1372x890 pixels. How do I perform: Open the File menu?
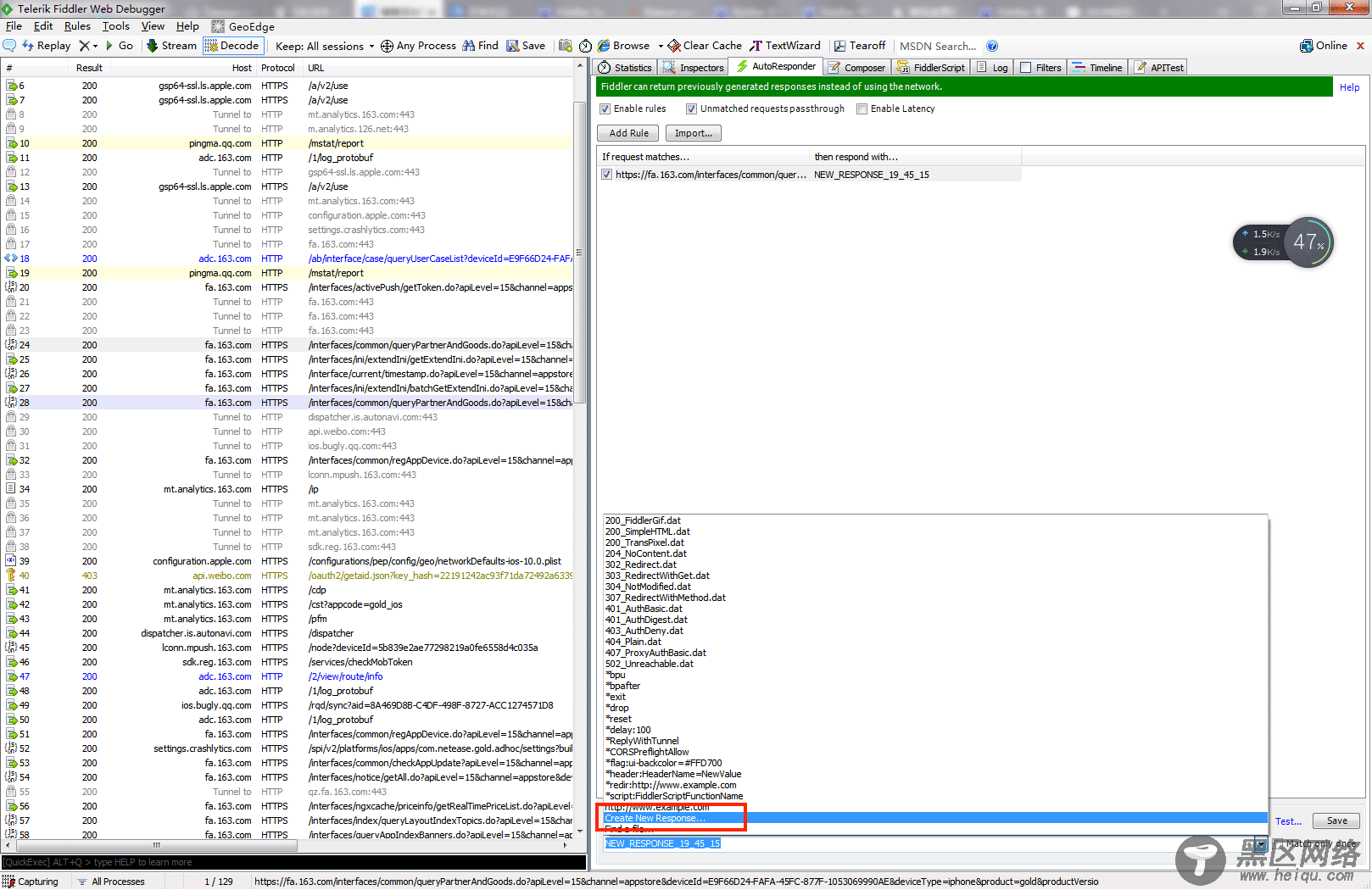14,26
